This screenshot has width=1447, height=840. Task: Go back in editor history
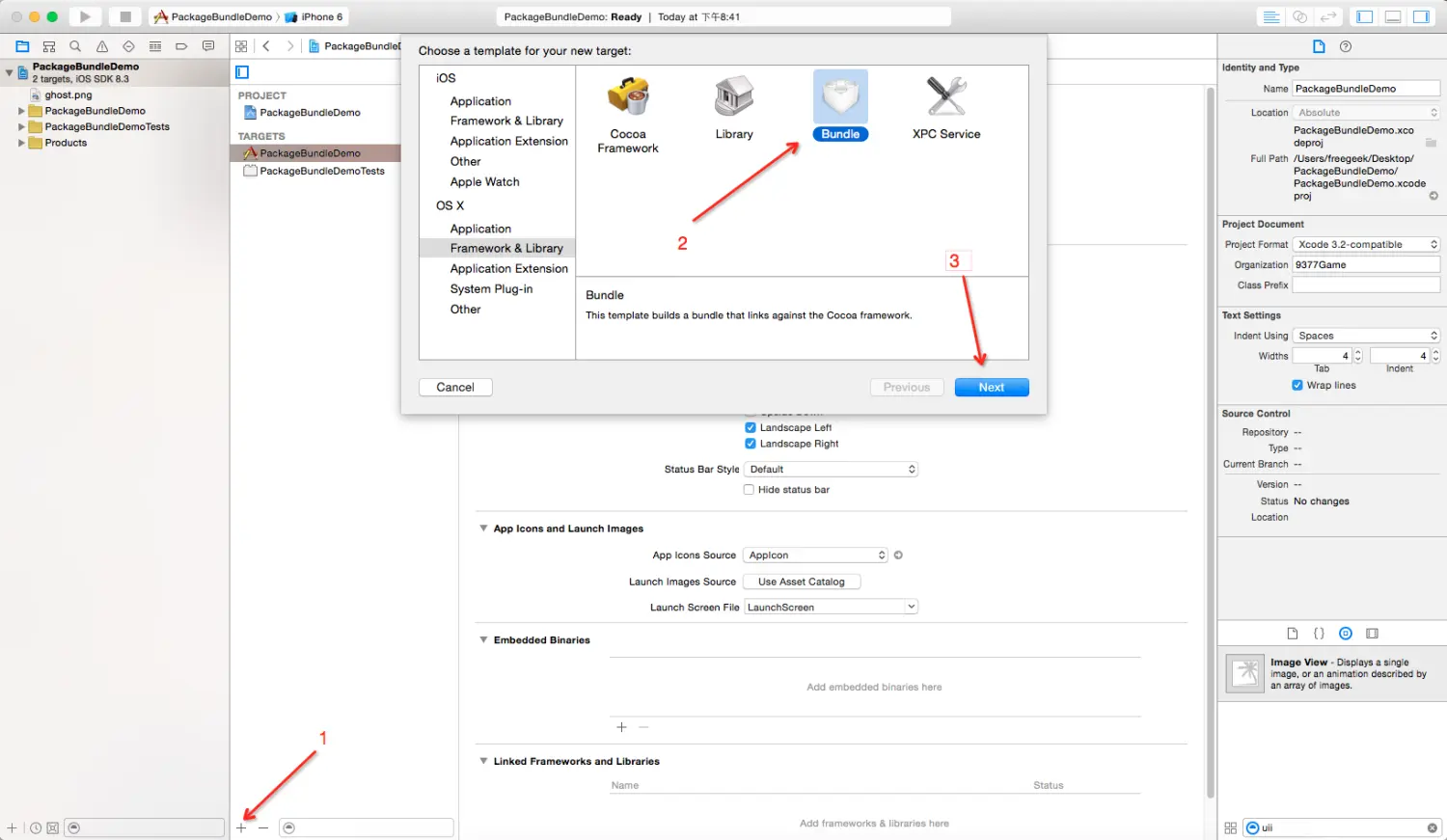(266, 46)
